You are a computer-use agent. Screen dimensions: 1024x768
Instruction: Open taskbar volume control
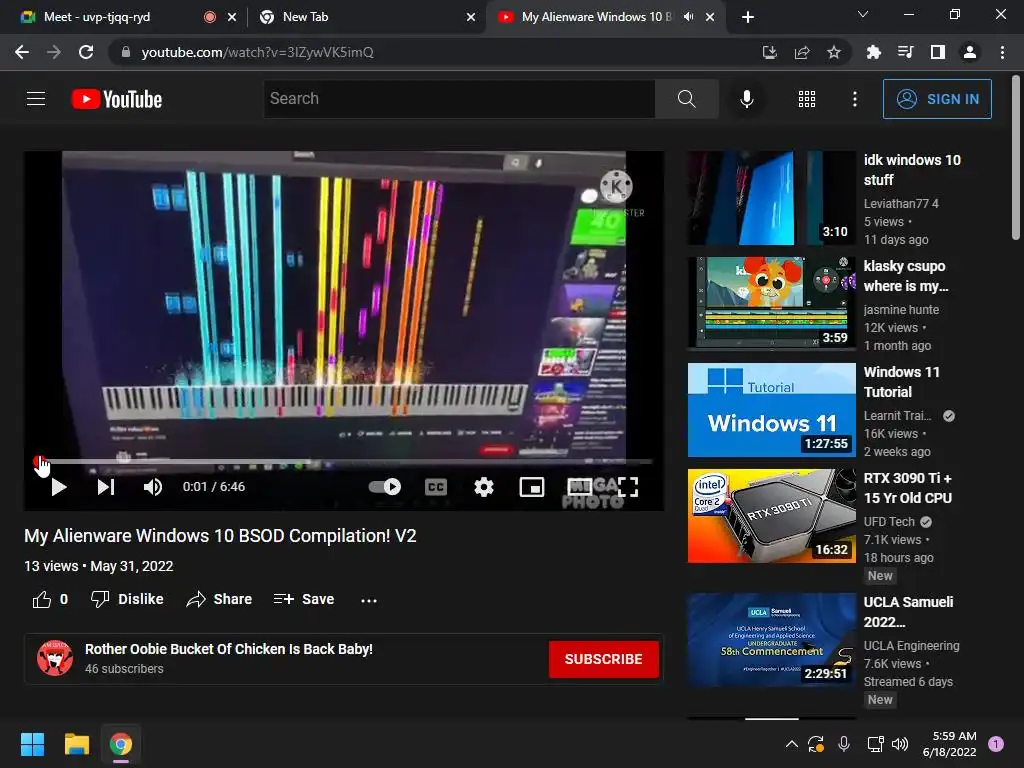(900, 744)
